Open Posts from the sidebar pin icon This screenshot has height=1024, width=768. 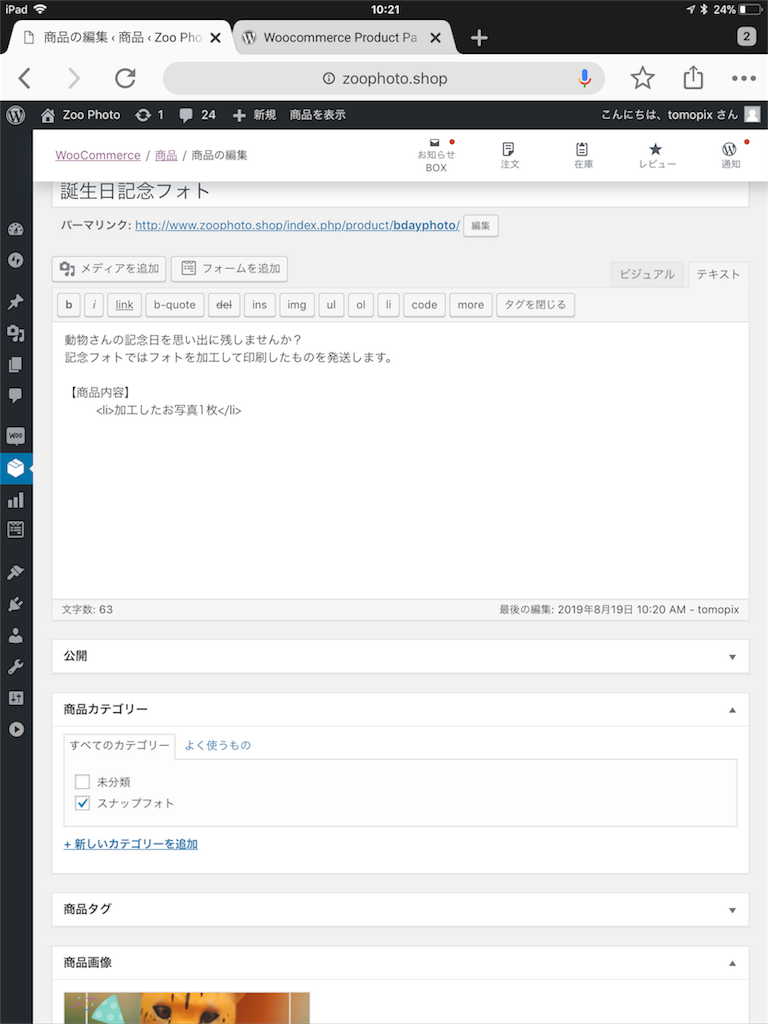[16, 302]
